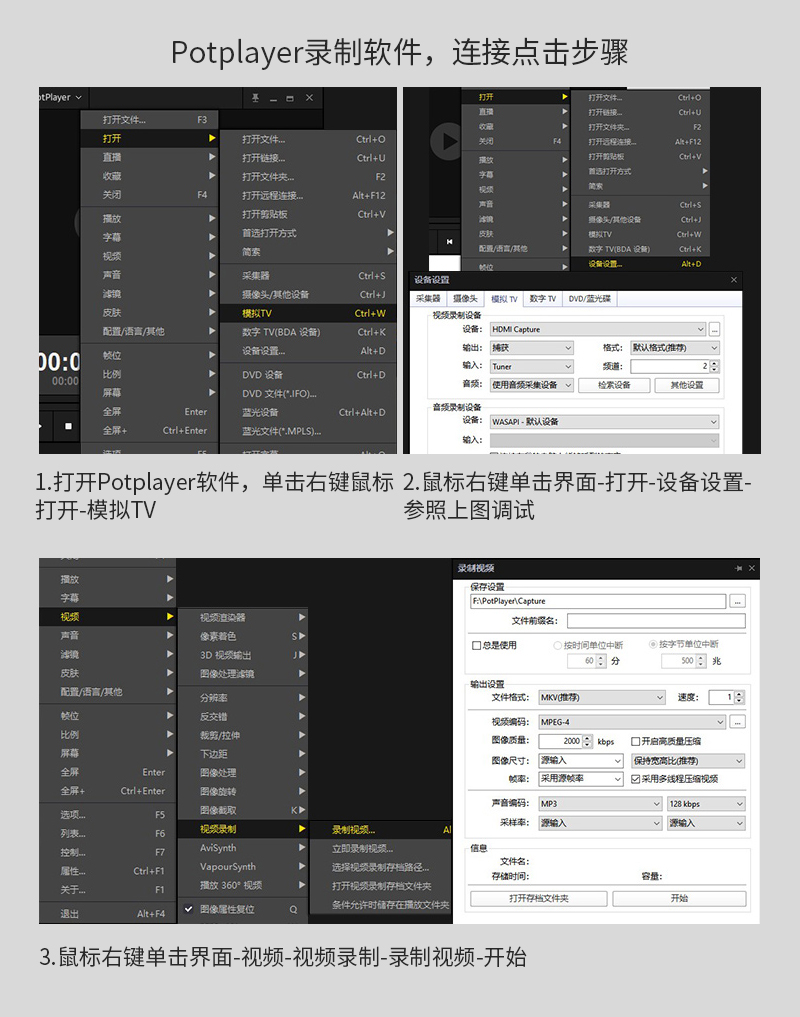The image size is (800, 1017).
Task: Open the 128 kbps bitrate dropdown
Action: 706,804
